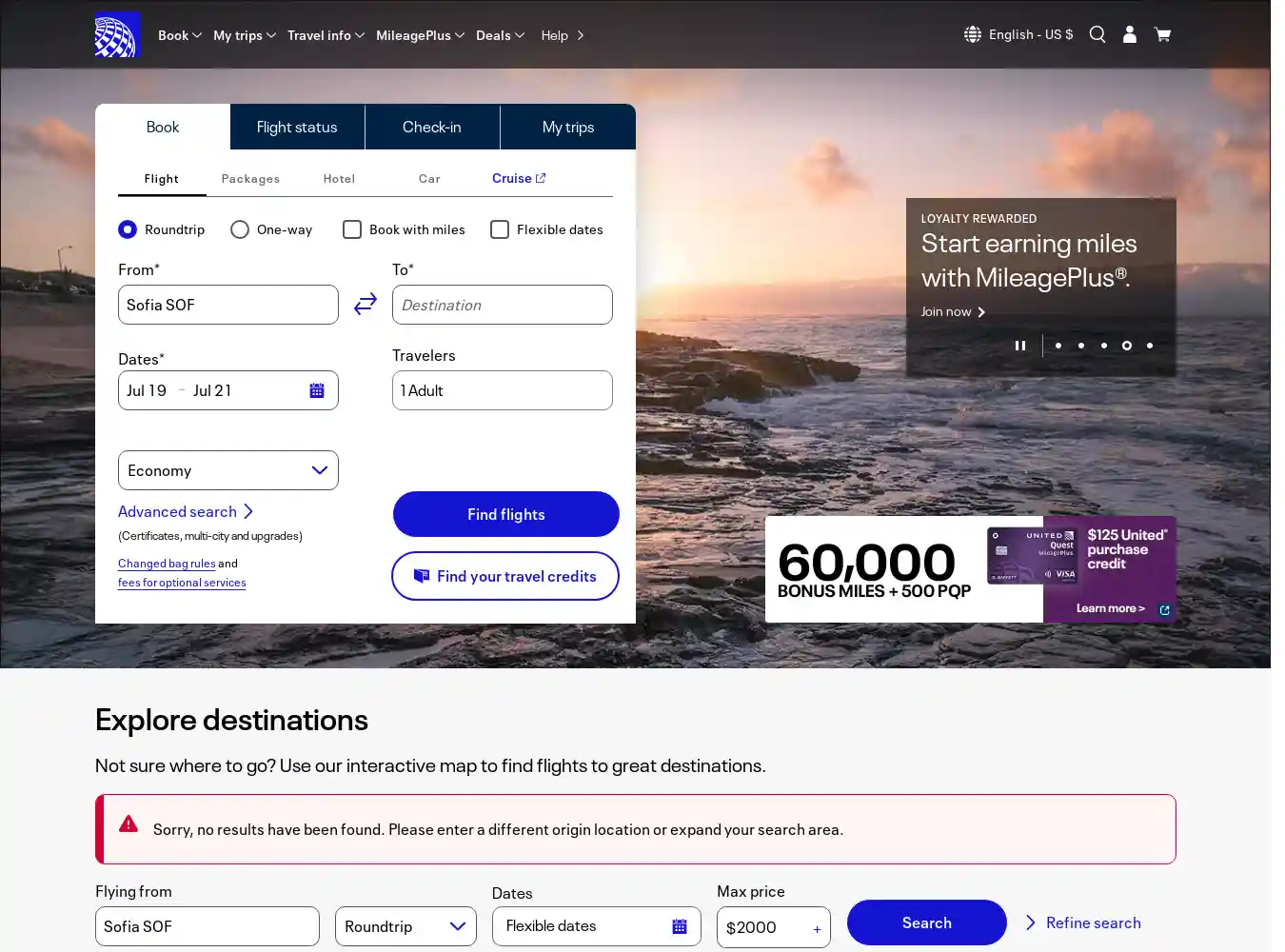Open the Advanced search link
The height and width of the screenshot is (952, 1285).
point(186,511)
